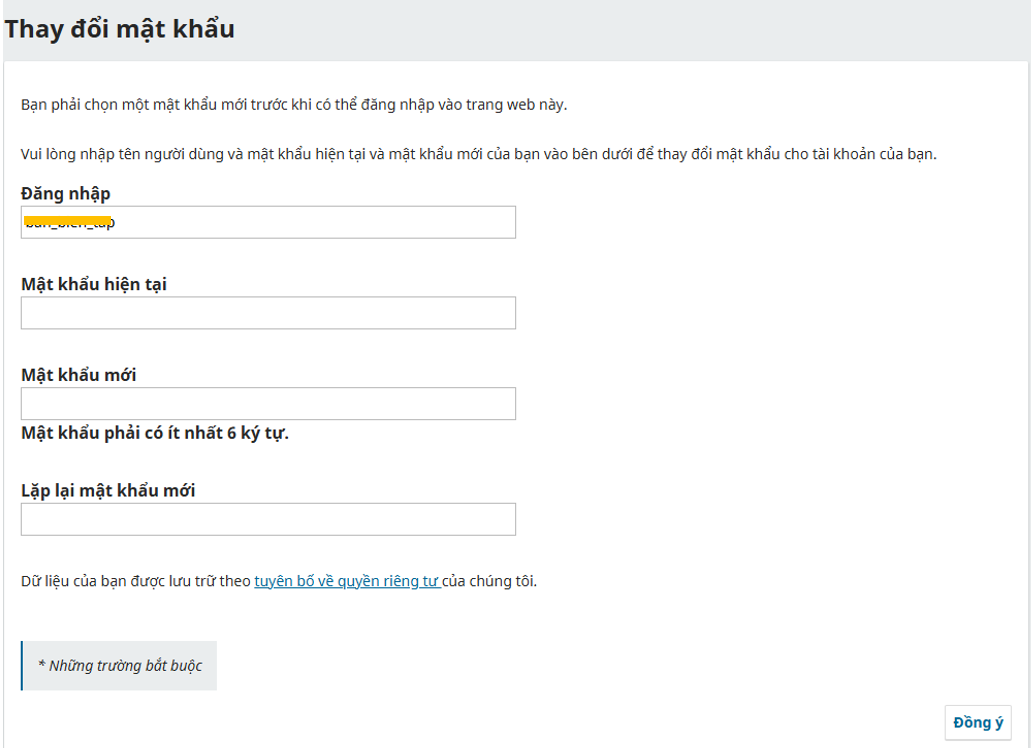This screenshot has height=752, width=1036.
Task: Click the blue vertical bar beside required-fields note
Action: coord(22,665)
